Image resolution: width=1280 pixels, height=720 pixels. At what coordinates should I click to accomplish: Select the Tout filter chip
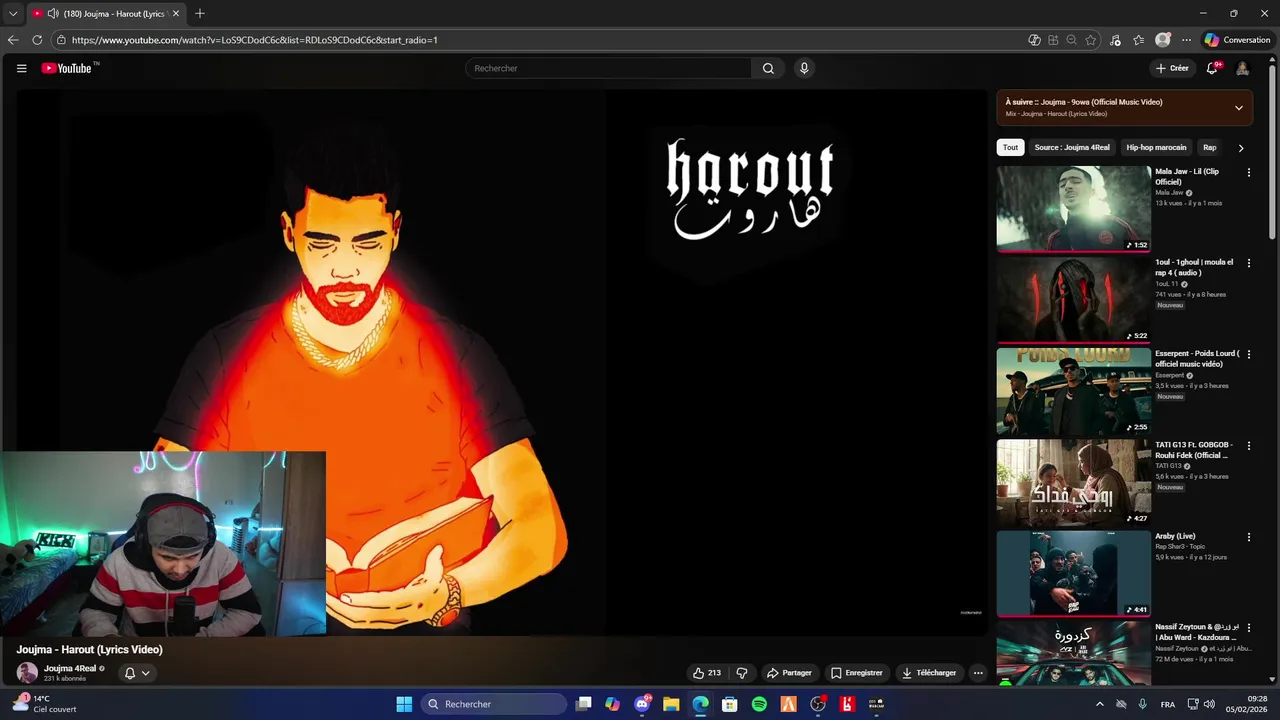[x=1010, y=147]
